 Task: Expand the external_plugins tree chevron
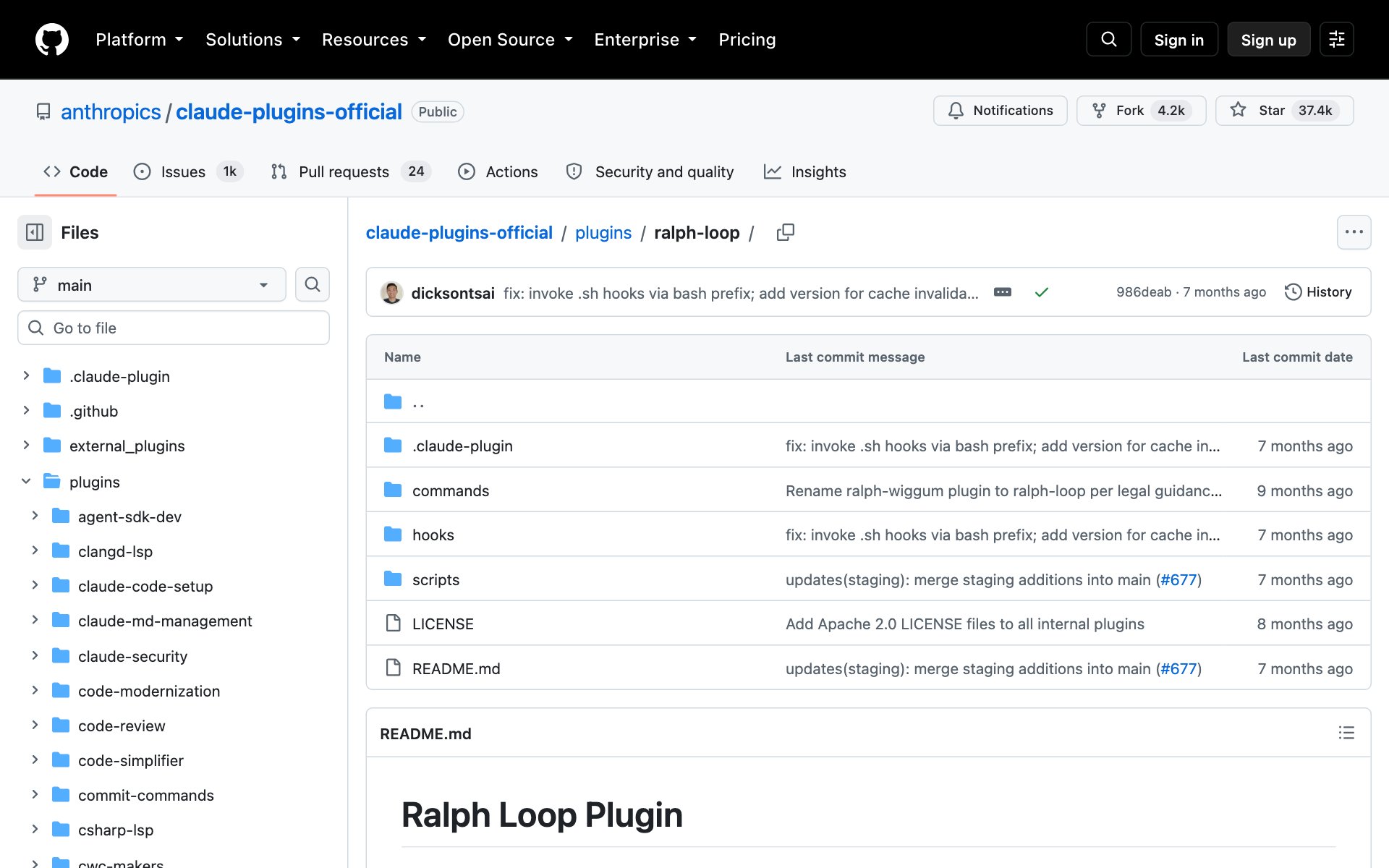[26, 445]
